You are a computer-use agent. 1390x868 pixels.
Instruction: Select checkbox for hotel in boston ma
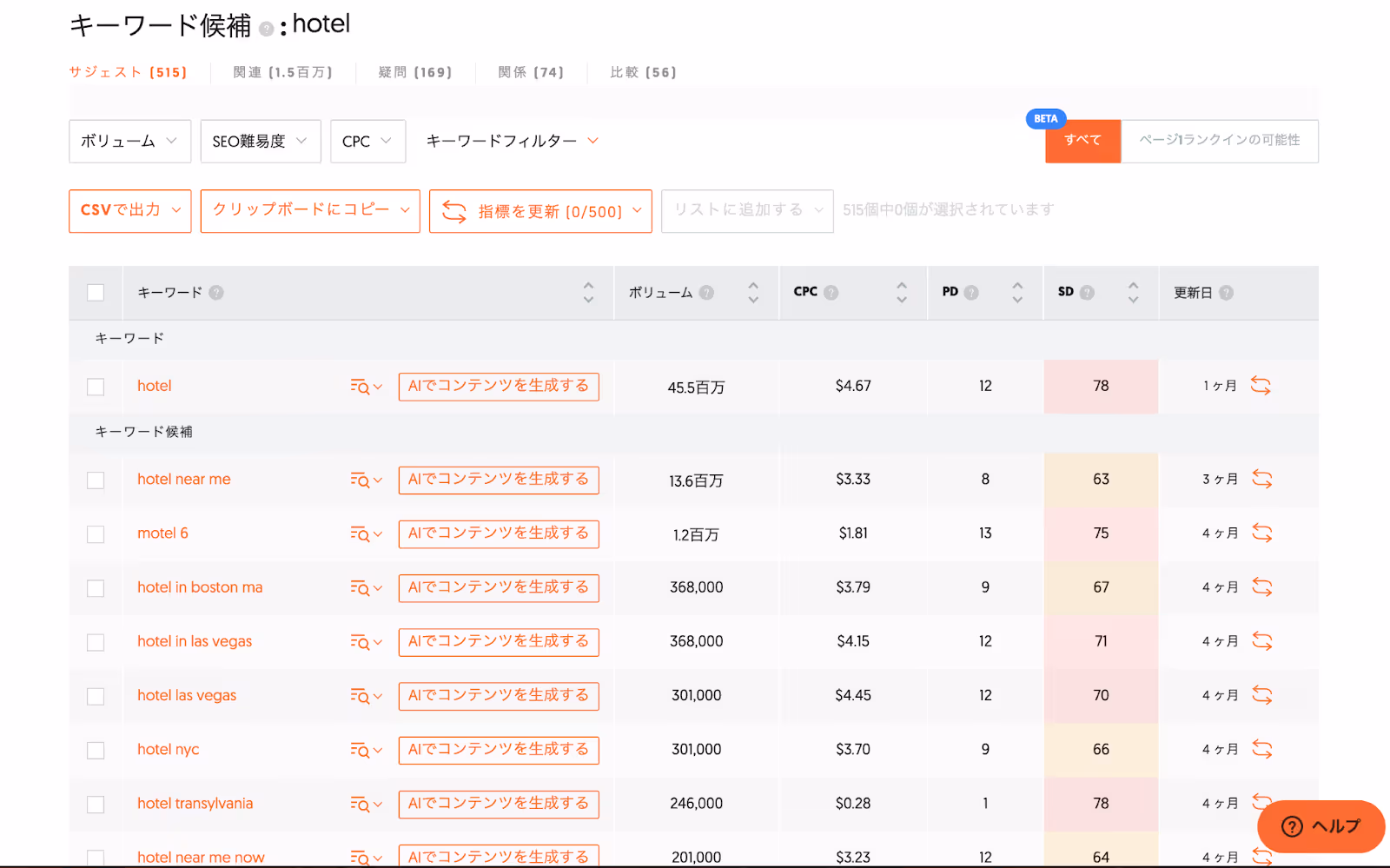click(x=96, y=588)
